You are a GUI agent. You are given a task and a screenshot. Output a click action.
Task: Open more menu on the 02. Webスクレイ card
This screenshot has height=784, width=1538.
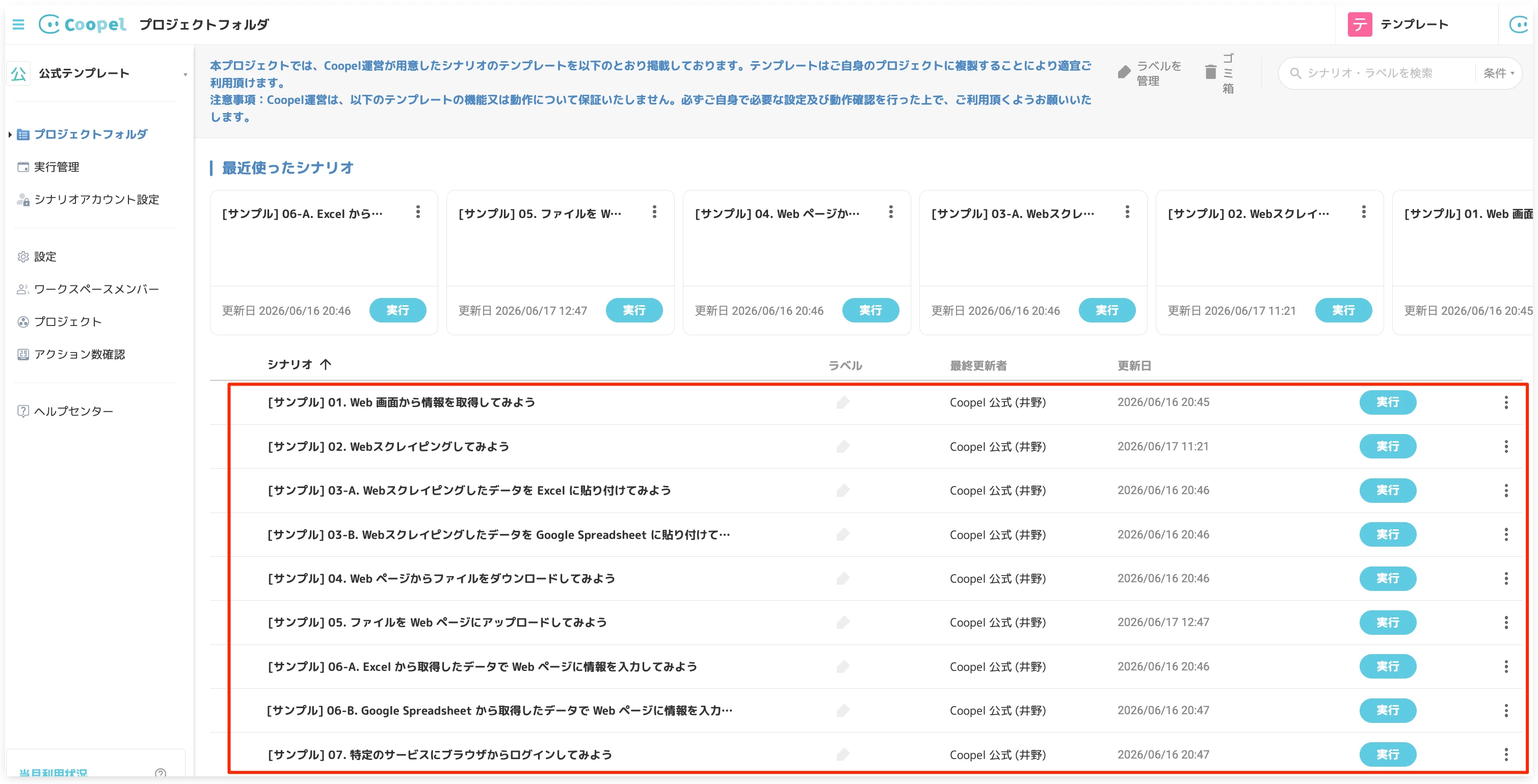tap(1364, 212)
